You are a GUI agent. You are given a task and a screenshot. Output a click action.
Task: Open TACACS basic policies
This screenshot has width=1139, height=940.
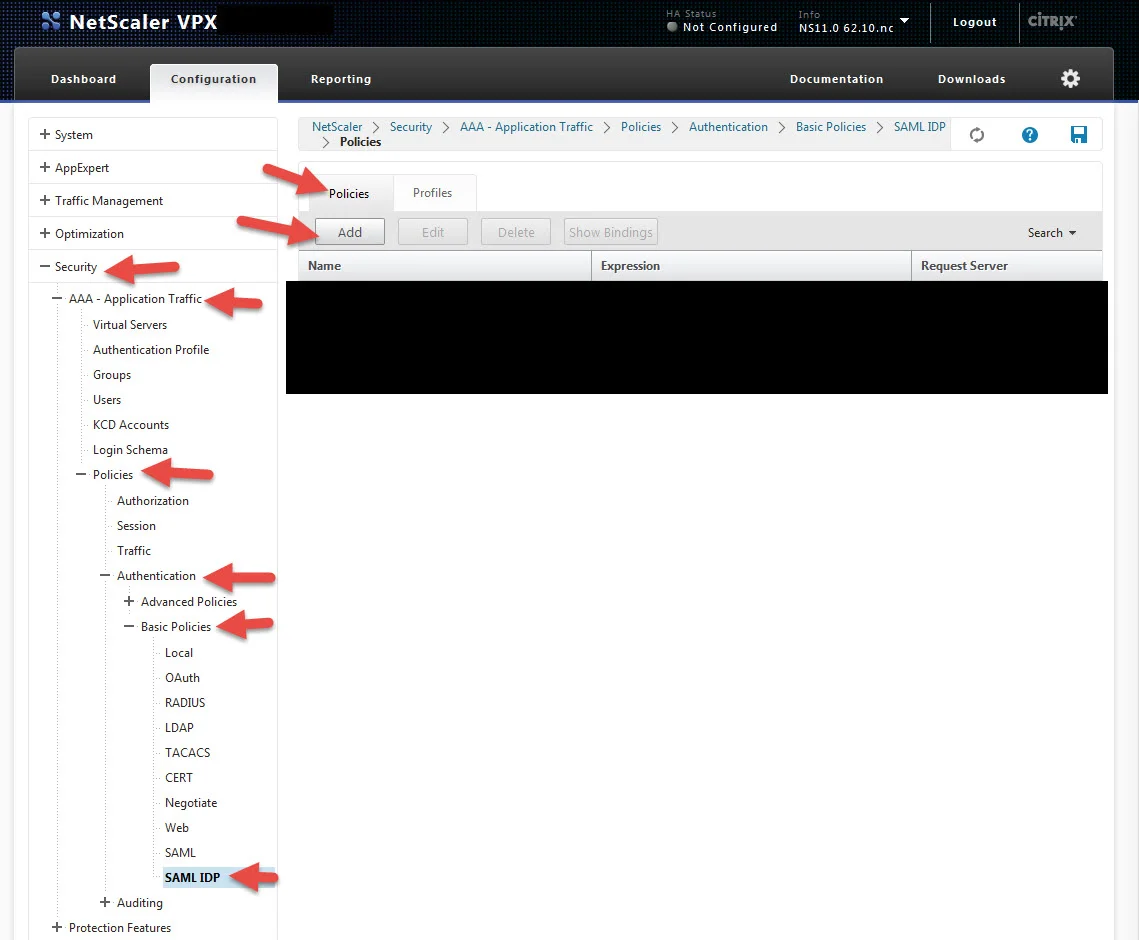(x=187, y=753)
